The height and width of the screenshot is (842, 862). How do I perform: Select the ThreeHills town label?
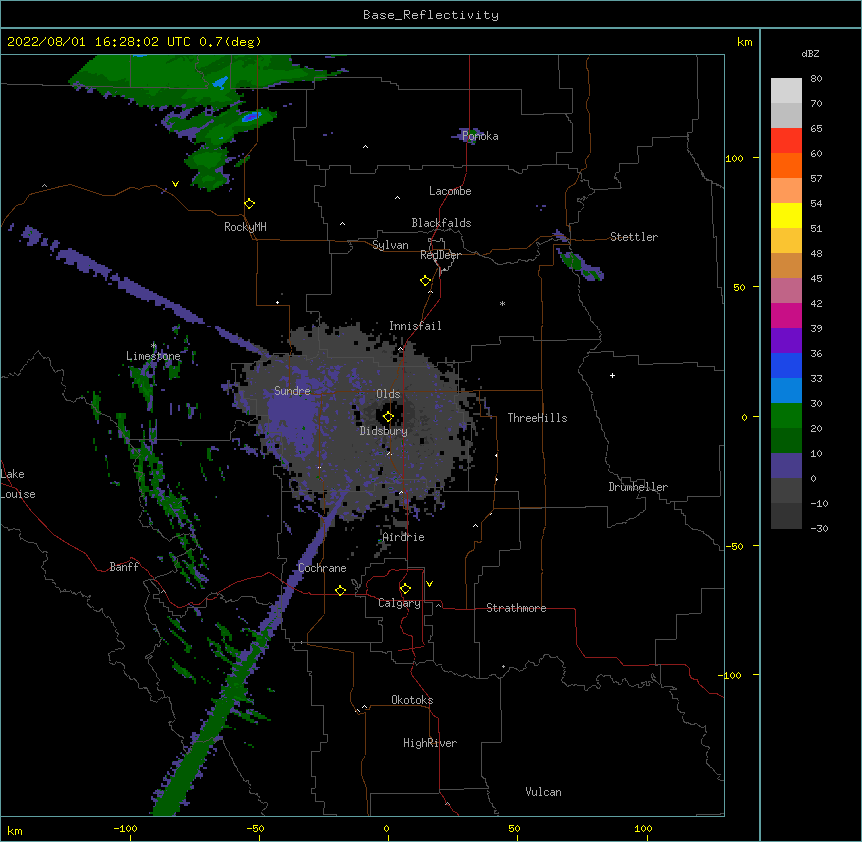point(537,418)
